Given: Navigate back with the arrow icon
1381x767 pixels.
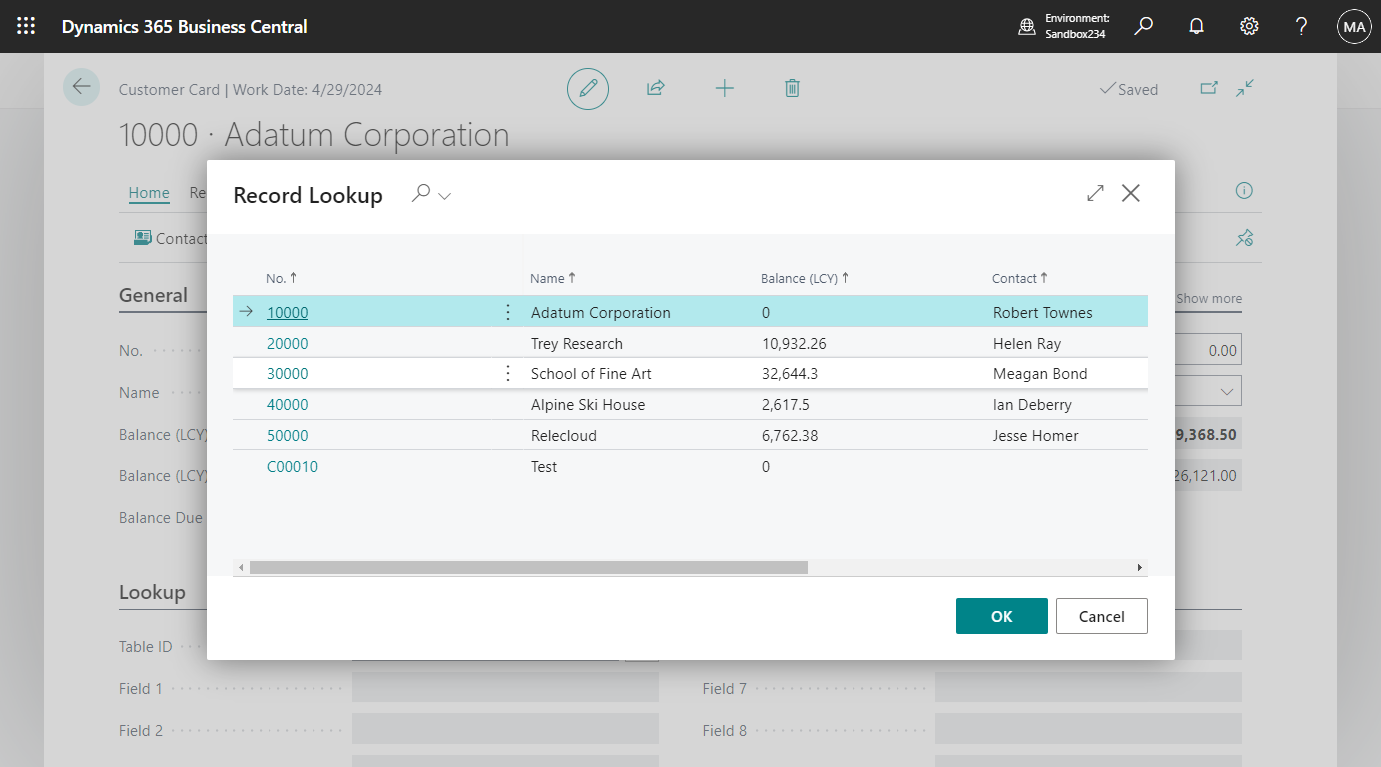Looking at the screenshot, I should coord(81,87).
